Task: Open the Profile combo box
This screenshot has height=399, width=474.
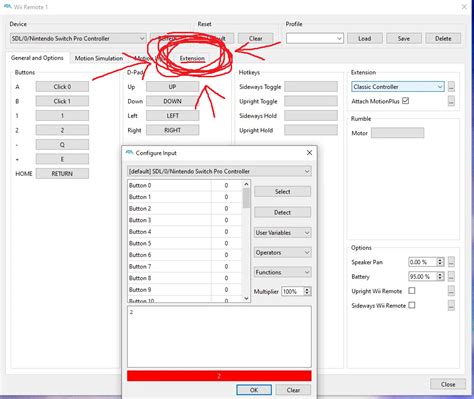Action: pos(314,39)
